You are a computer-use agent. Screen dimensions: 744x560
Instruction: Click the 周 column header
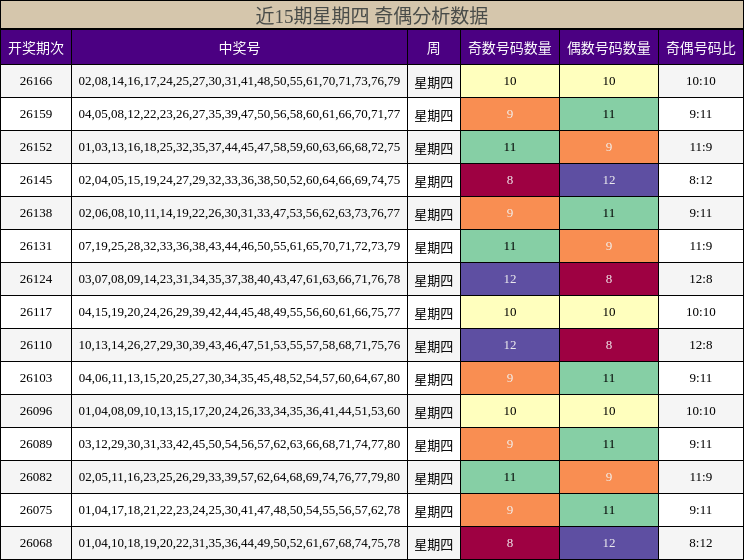(434, 48)
